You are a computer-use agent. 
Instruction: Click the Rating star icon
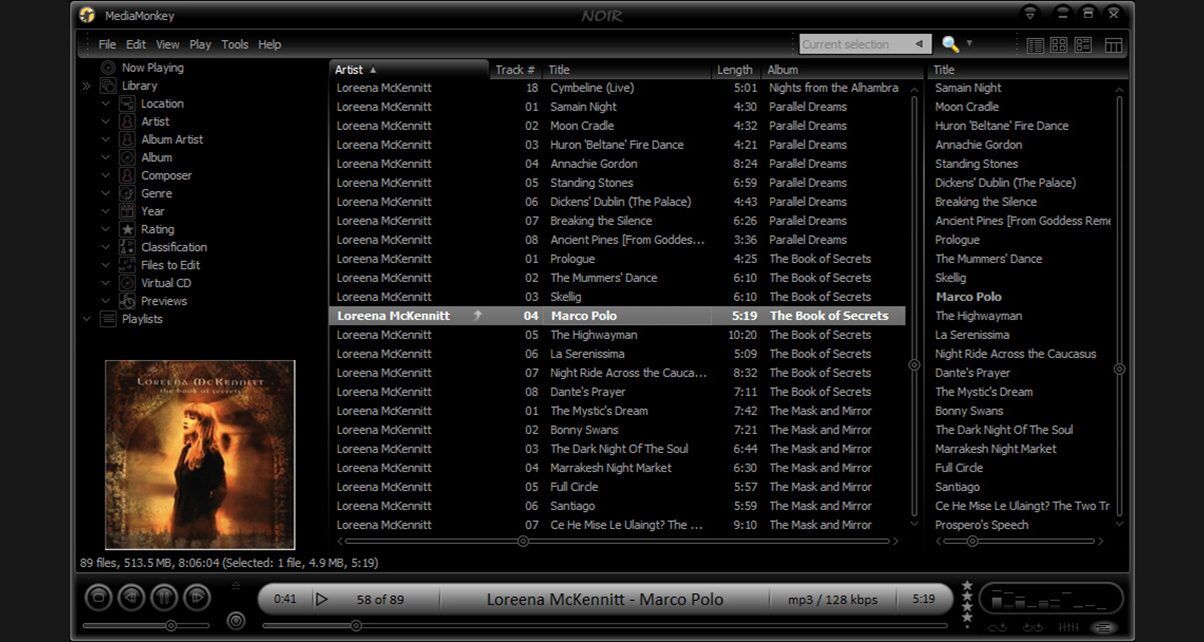tap(127, 230)
